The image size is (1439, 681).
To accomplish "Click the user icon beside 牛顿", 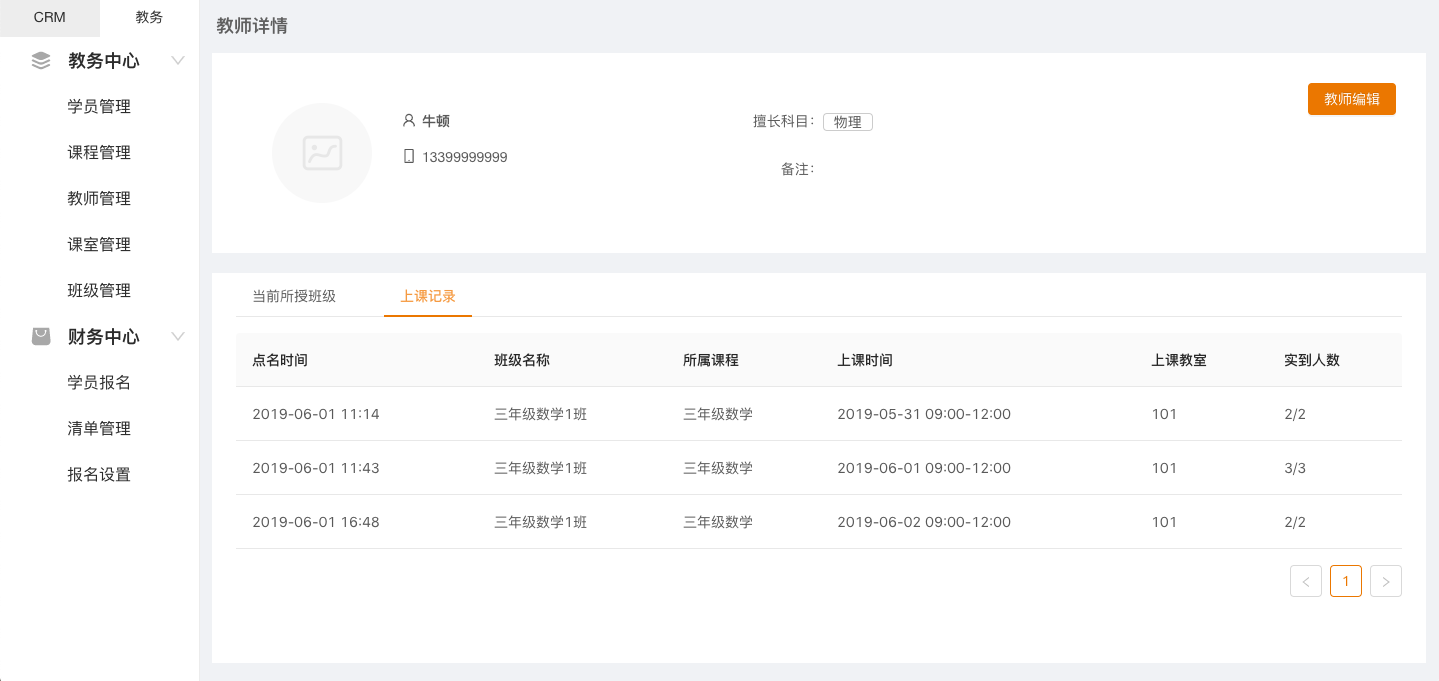I will point(409,121).
